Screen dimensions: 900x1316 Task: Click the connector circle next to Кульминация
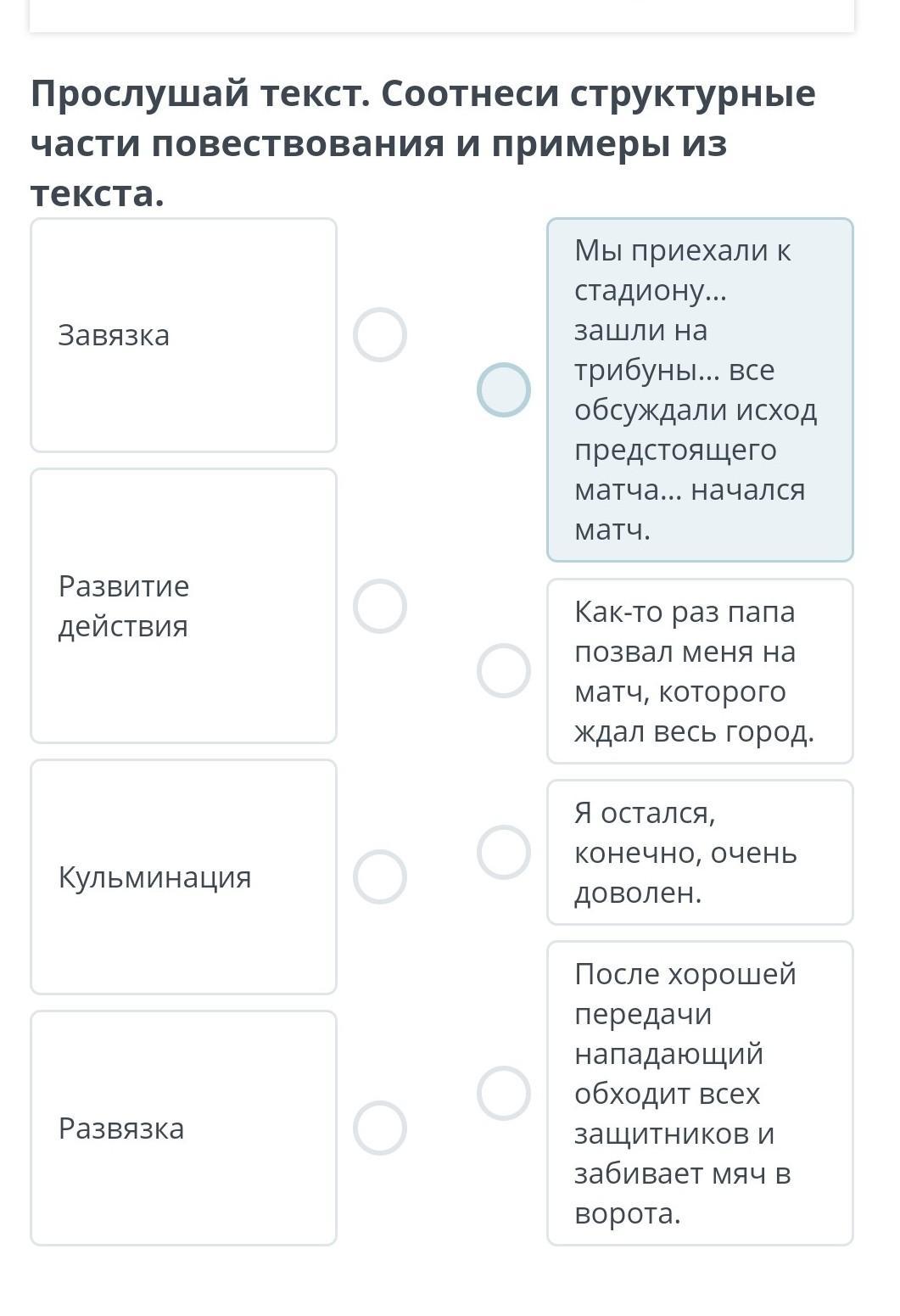(x=379, y=876)
